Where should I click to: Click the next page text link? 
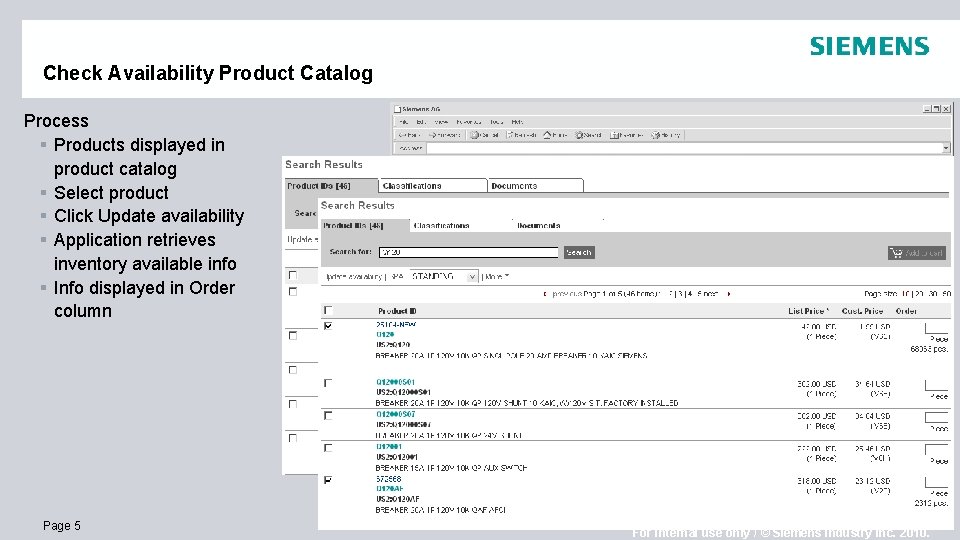[x=711, y=294]
